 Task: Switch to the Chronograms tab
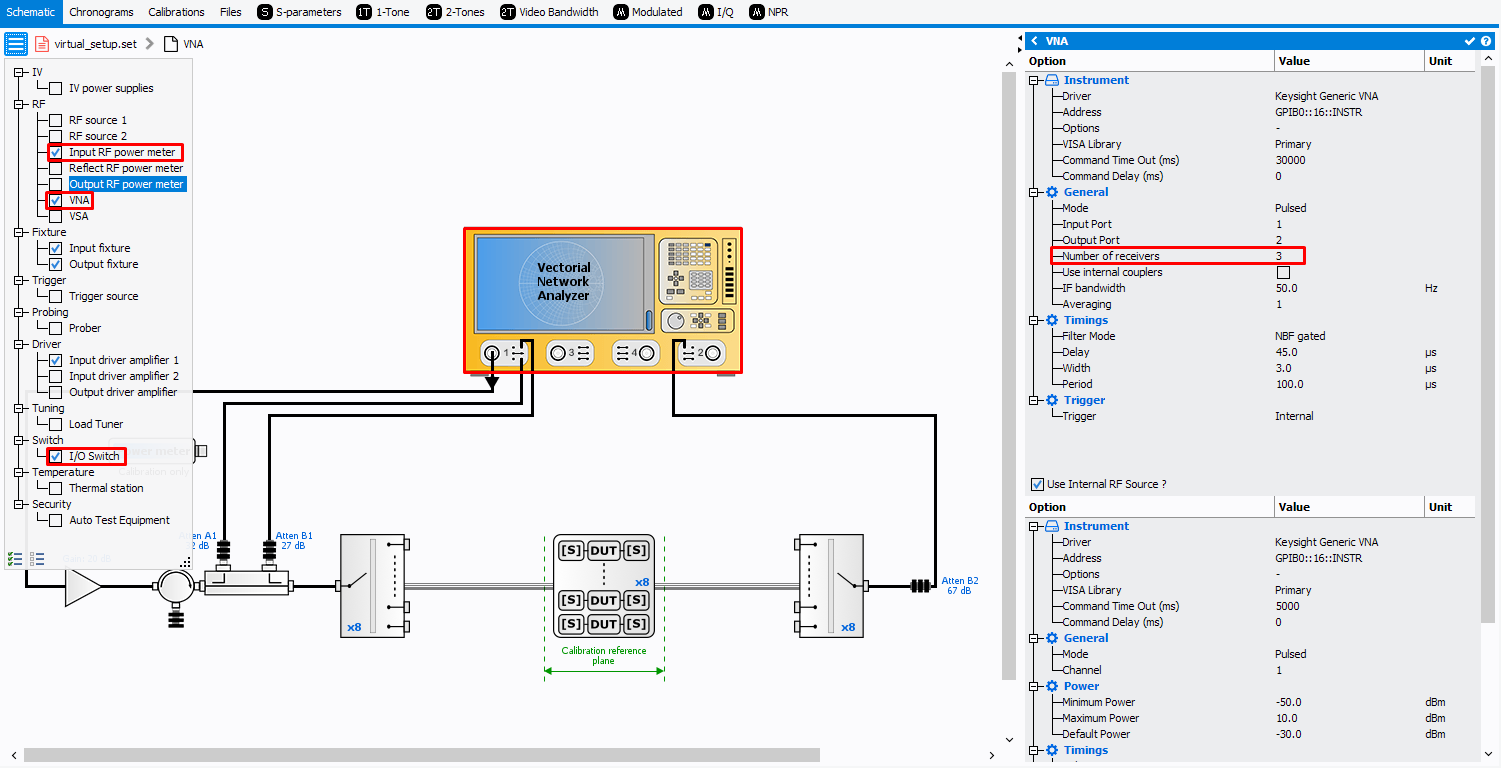click(x=101, y=12)
